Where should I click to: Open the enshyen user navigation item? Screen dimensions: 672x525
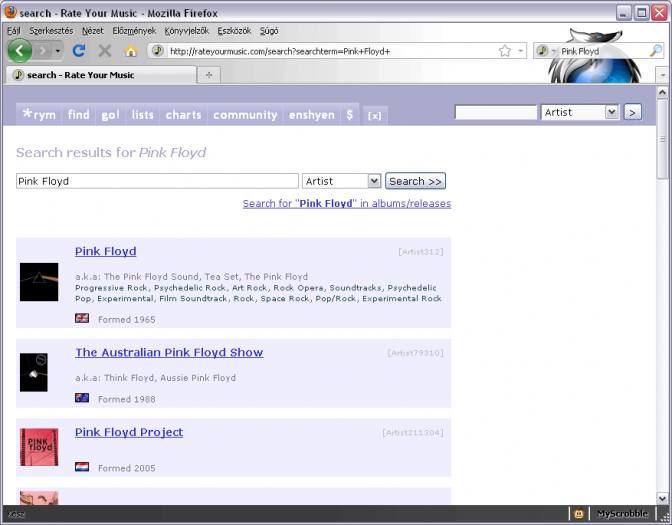coord(312,115)
